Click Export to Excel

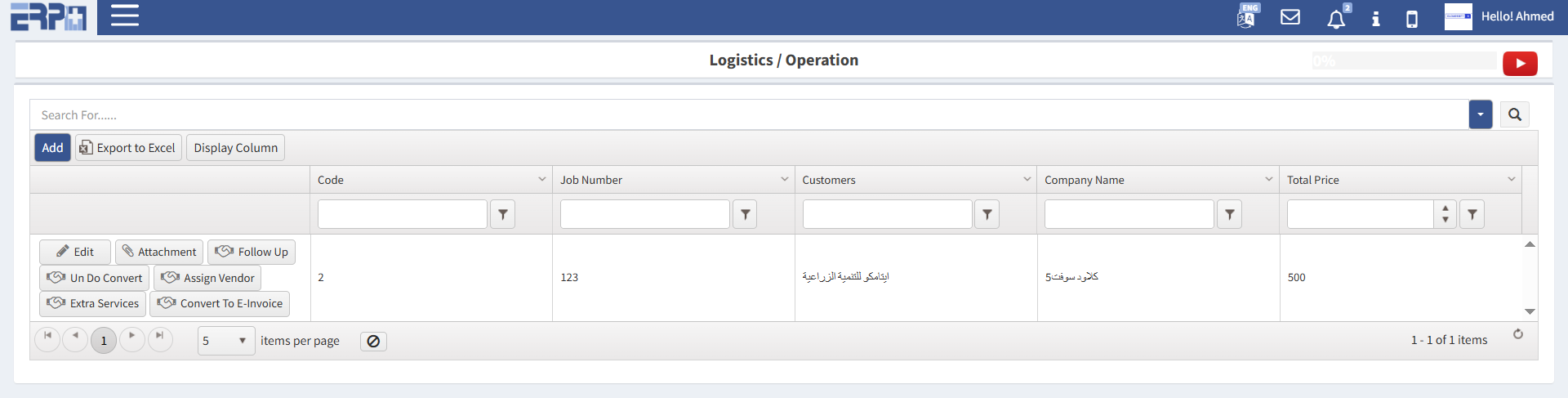tap(128, 148)
